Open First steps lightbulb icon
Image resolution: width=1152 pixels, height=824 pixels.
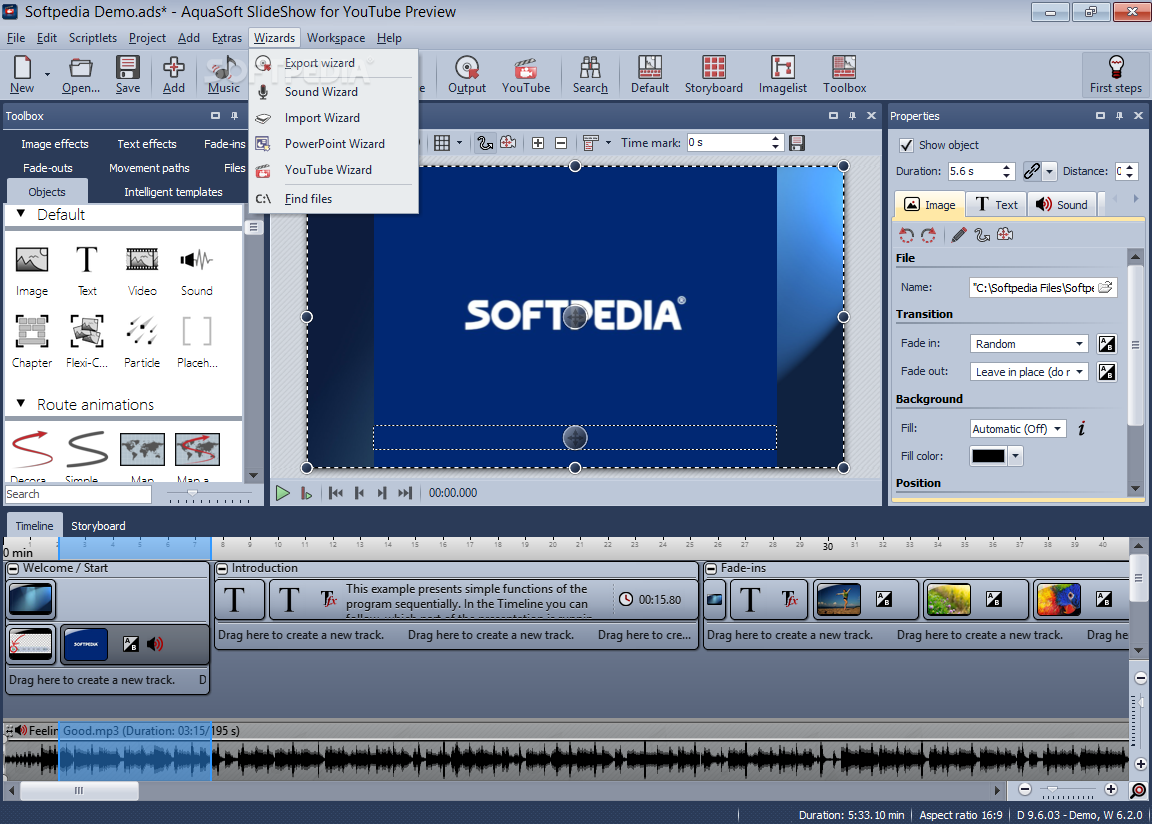(x=1115, y=74)
